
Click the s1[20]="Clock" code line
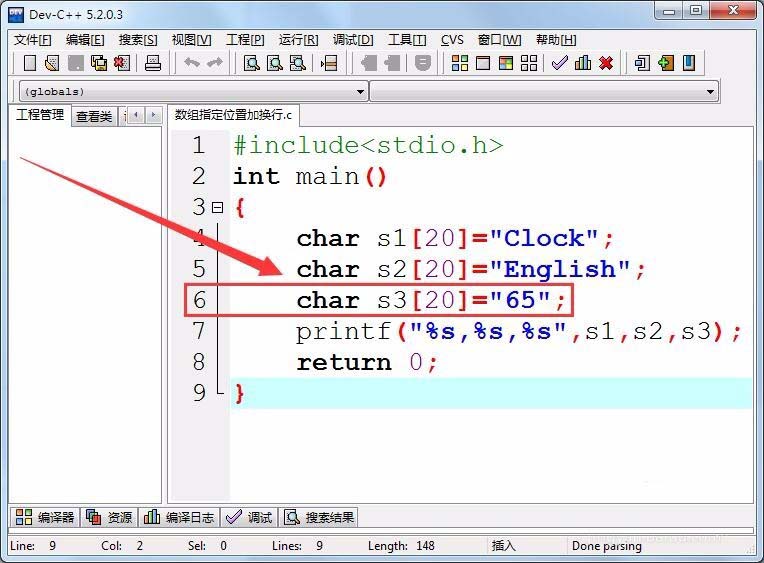455,238
